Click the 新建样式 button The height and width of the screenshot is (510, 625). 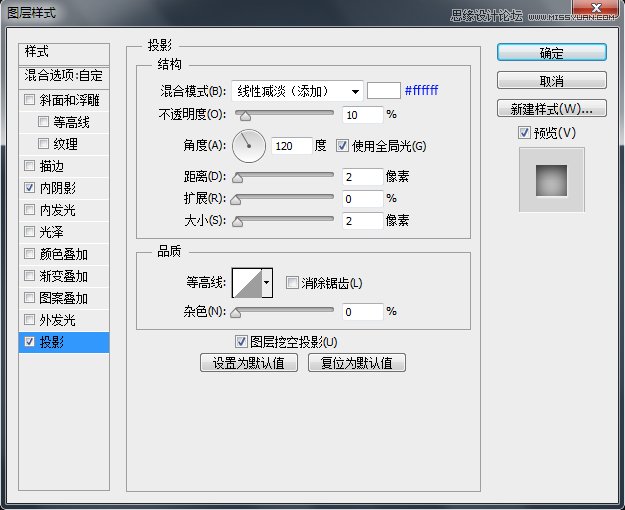point(551,108)
